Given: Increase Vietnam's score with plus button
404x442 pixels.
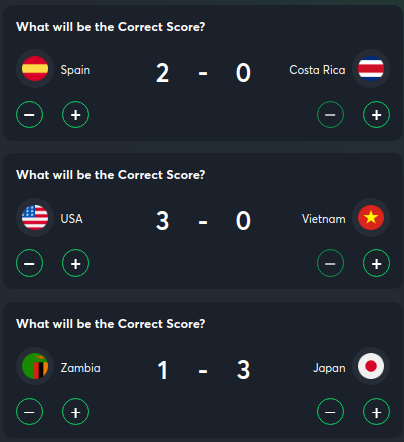Looking at the screenshot, I should (x=376, y=263).
